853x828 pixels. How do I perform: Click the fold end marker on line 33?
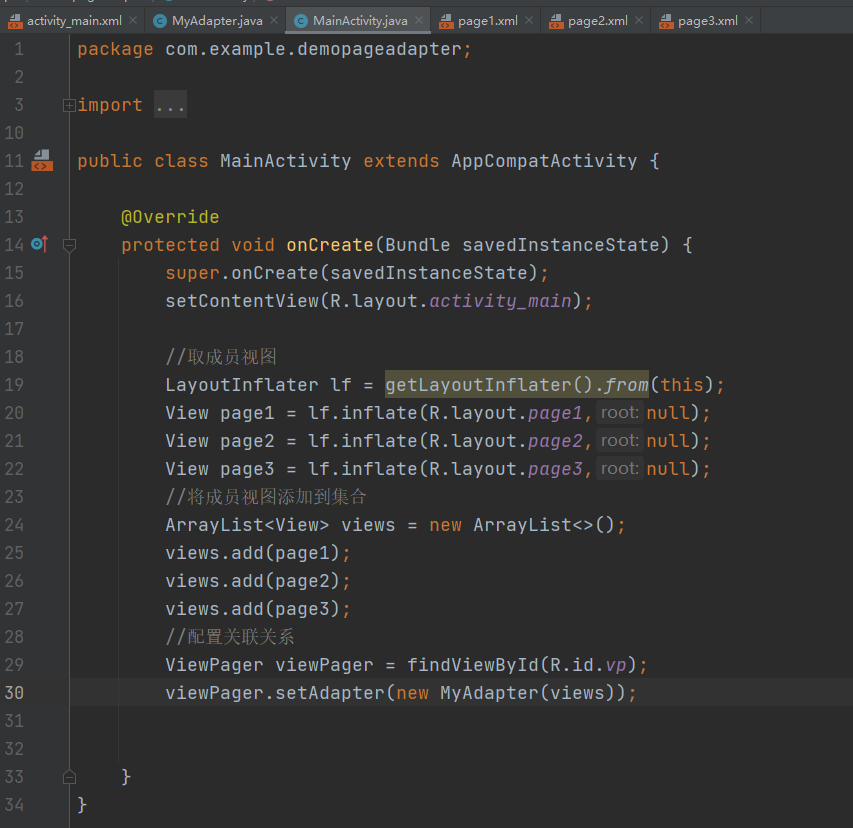point(69,777)
